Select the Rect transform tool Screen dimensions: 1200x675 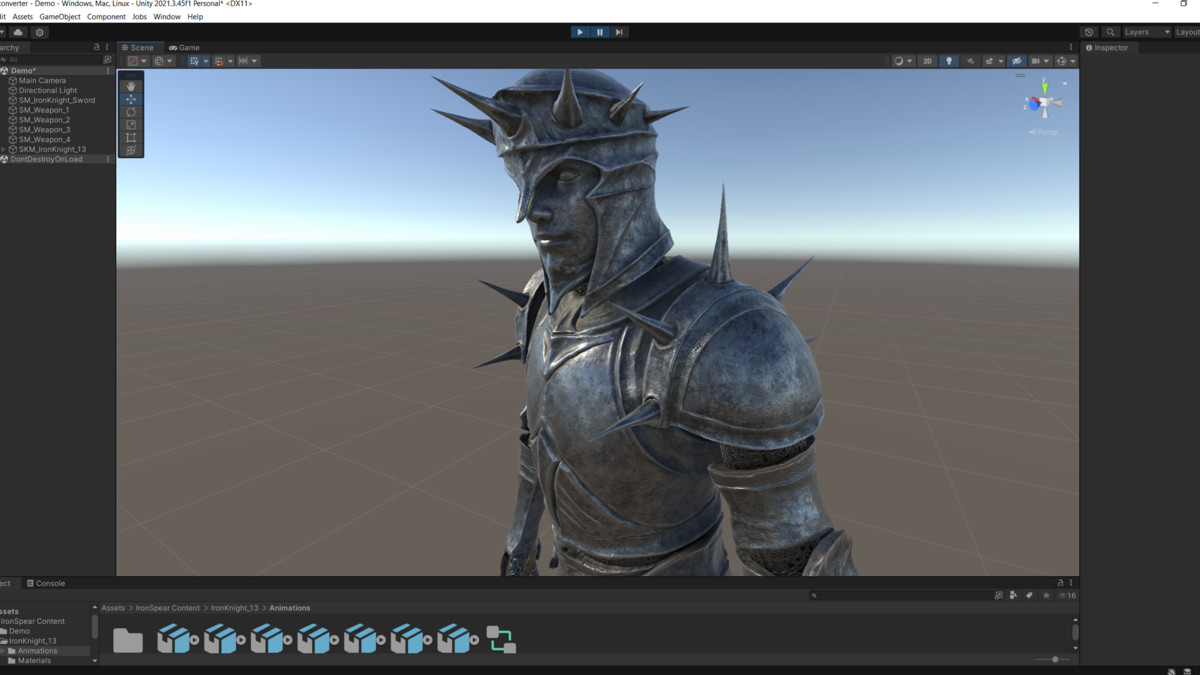(131, 138)
